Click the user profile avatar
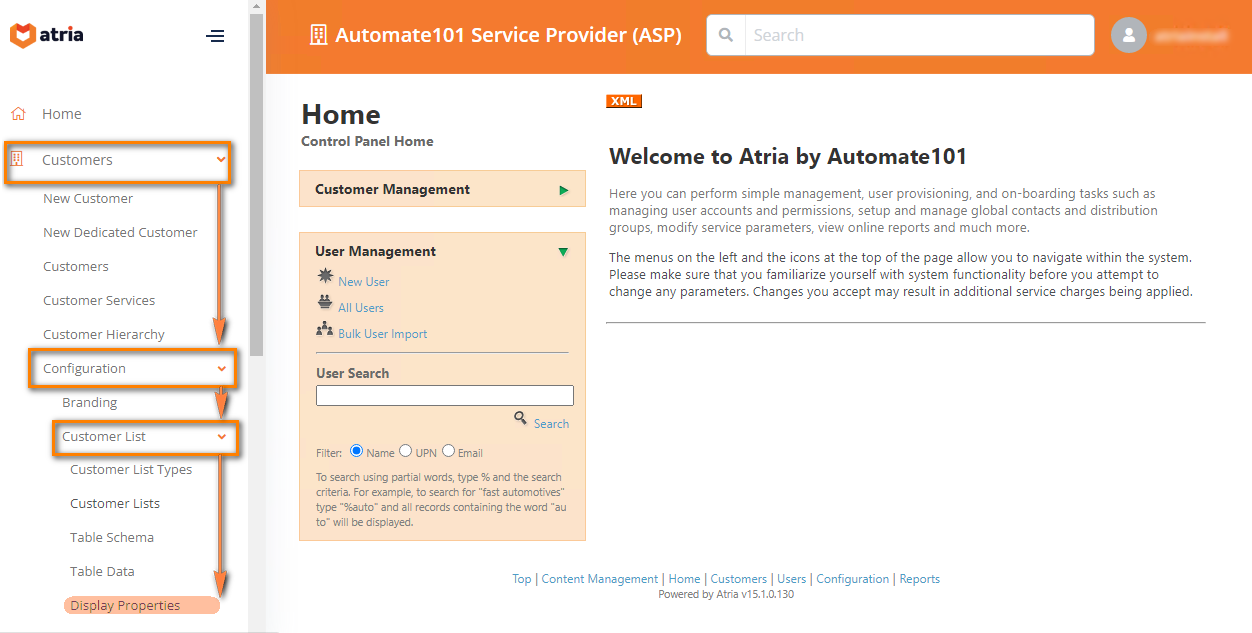This screenshot has width=1252, height=633. click(x=1128, y=35)
